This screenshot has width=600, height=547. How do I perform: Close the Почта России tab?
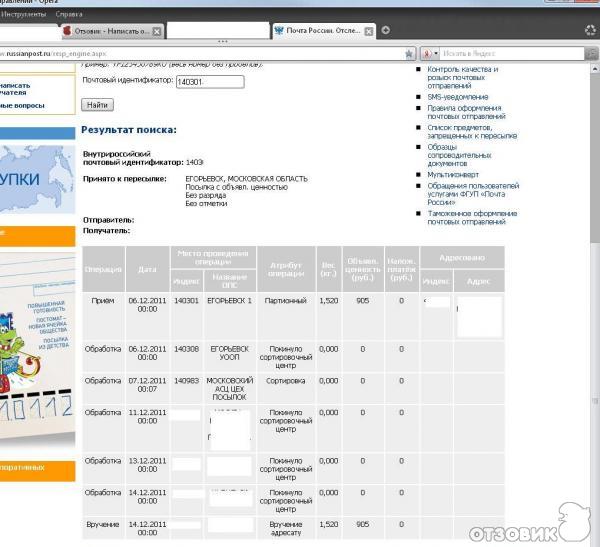point(369,31)
